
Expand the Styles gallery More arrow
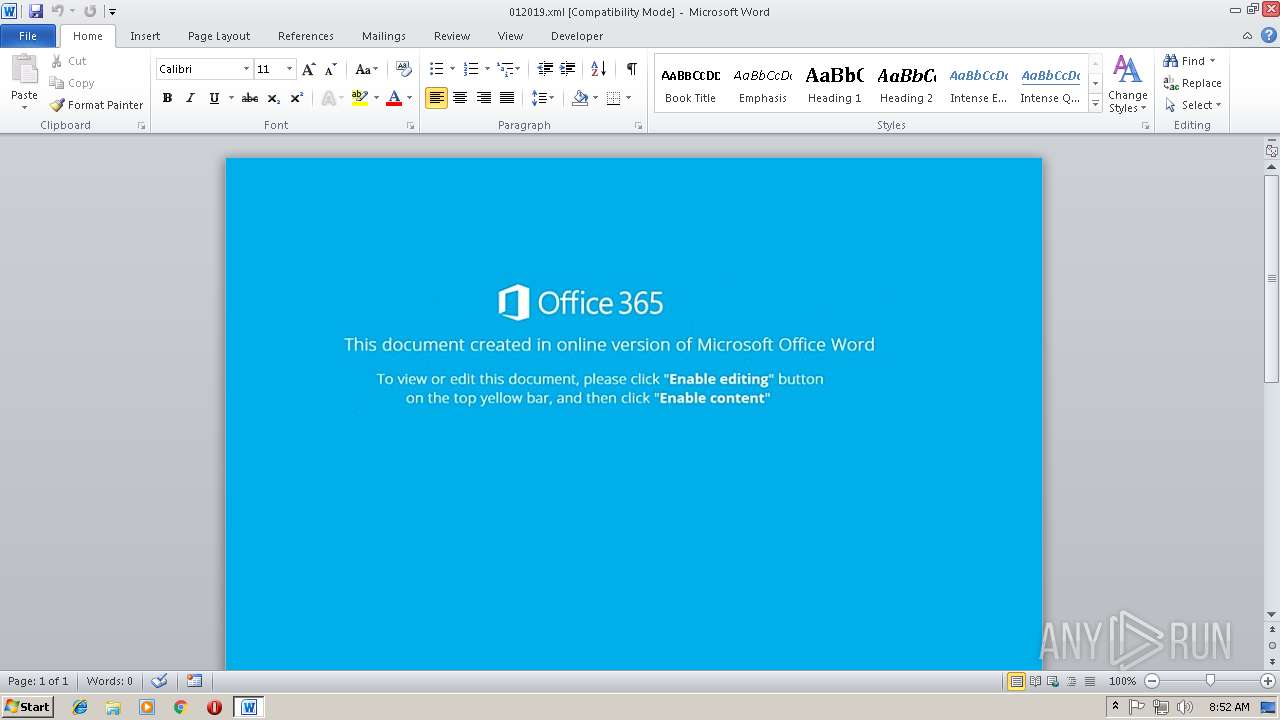tap(1096, 104)
